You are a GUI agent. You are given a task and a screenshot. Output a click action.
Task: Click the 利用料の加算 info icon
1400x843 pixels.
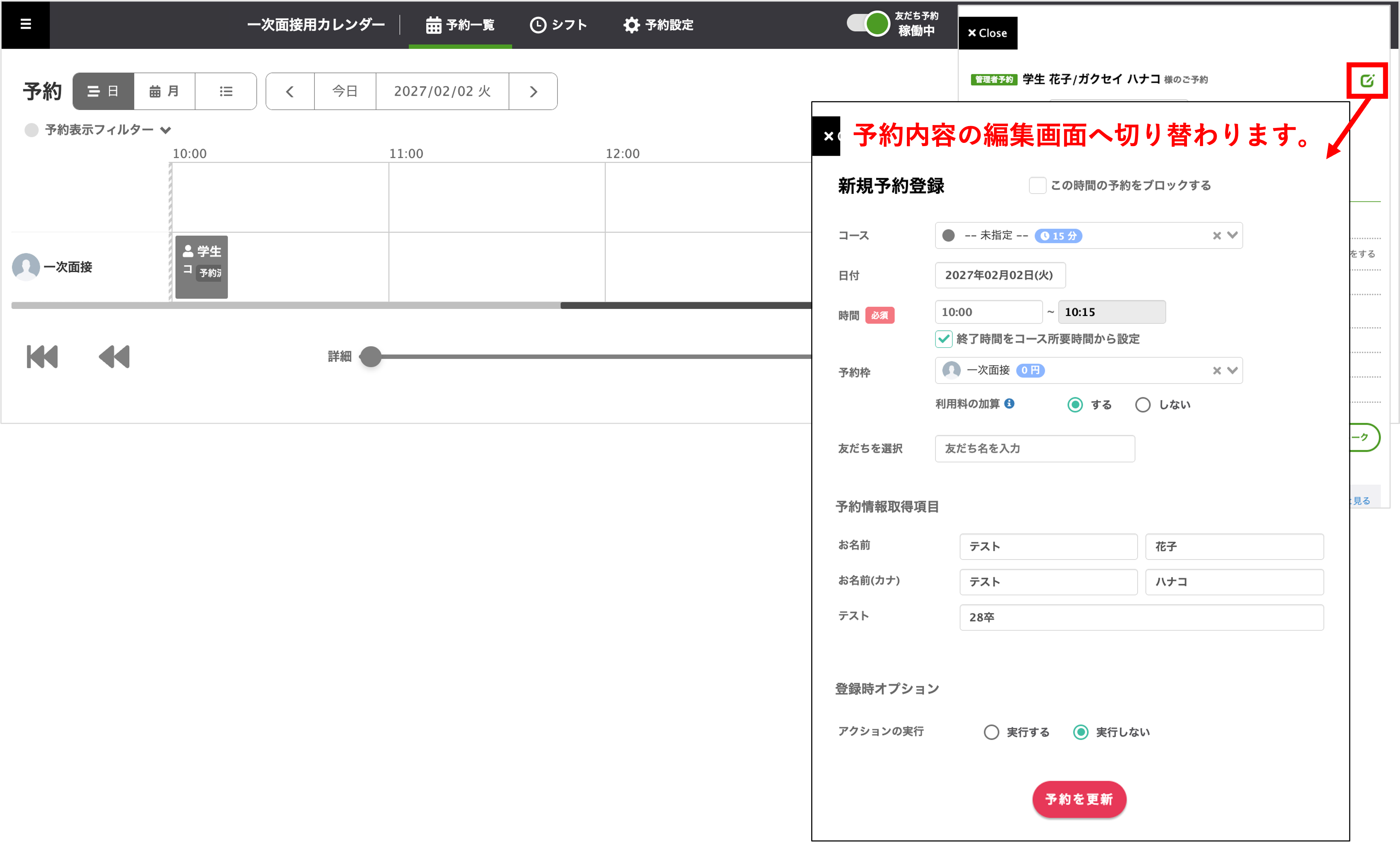pos(1009,403)
